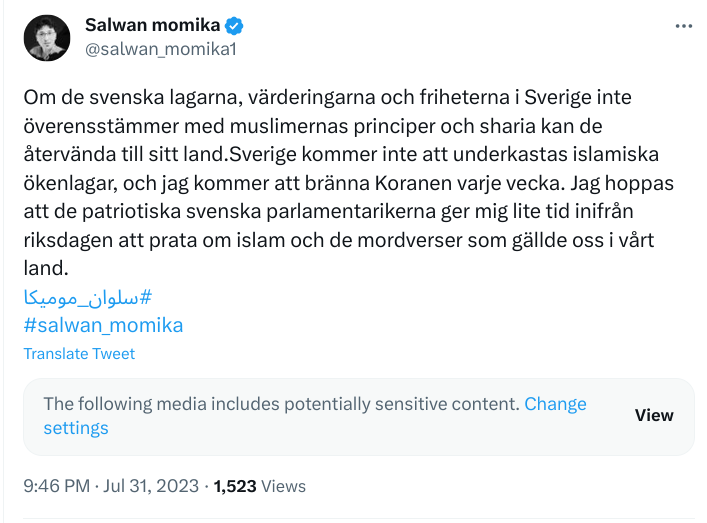Click the Jul 31, 2023 date
The width and height of the screenshot is (707, 523).
[152, 486]
